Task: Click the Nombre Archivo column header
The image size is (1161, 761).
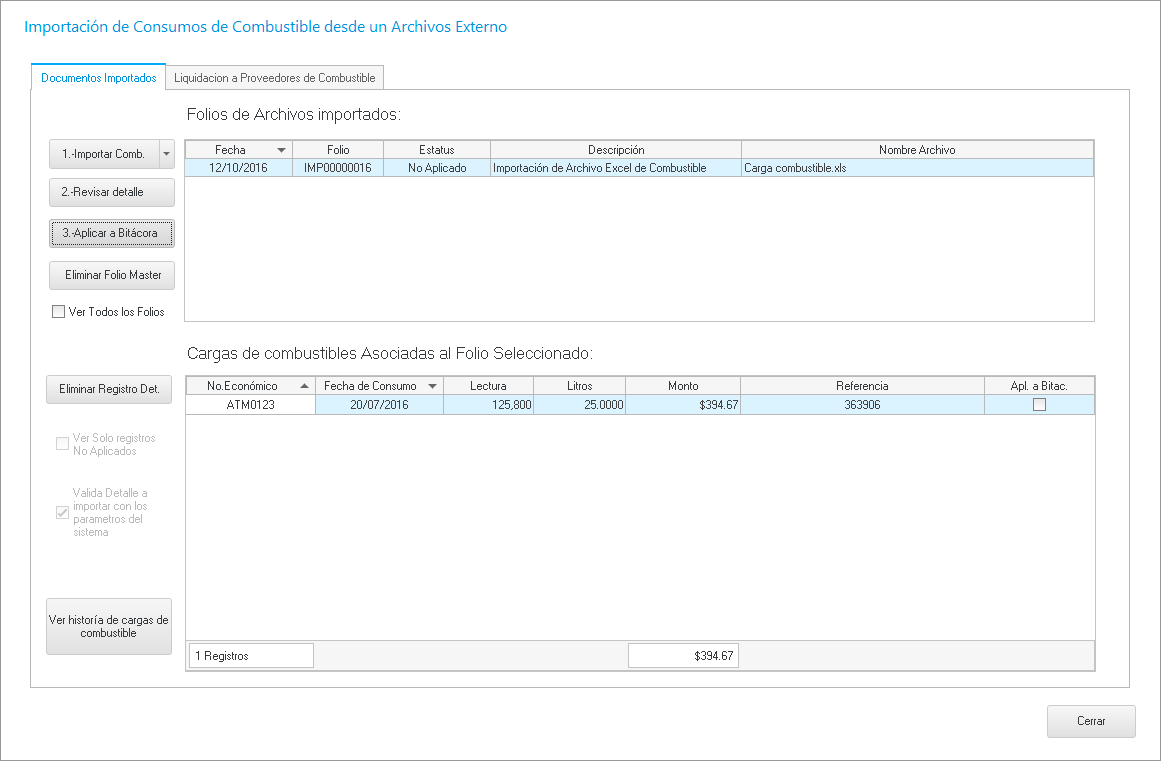Action: click(x=917, y=150)
